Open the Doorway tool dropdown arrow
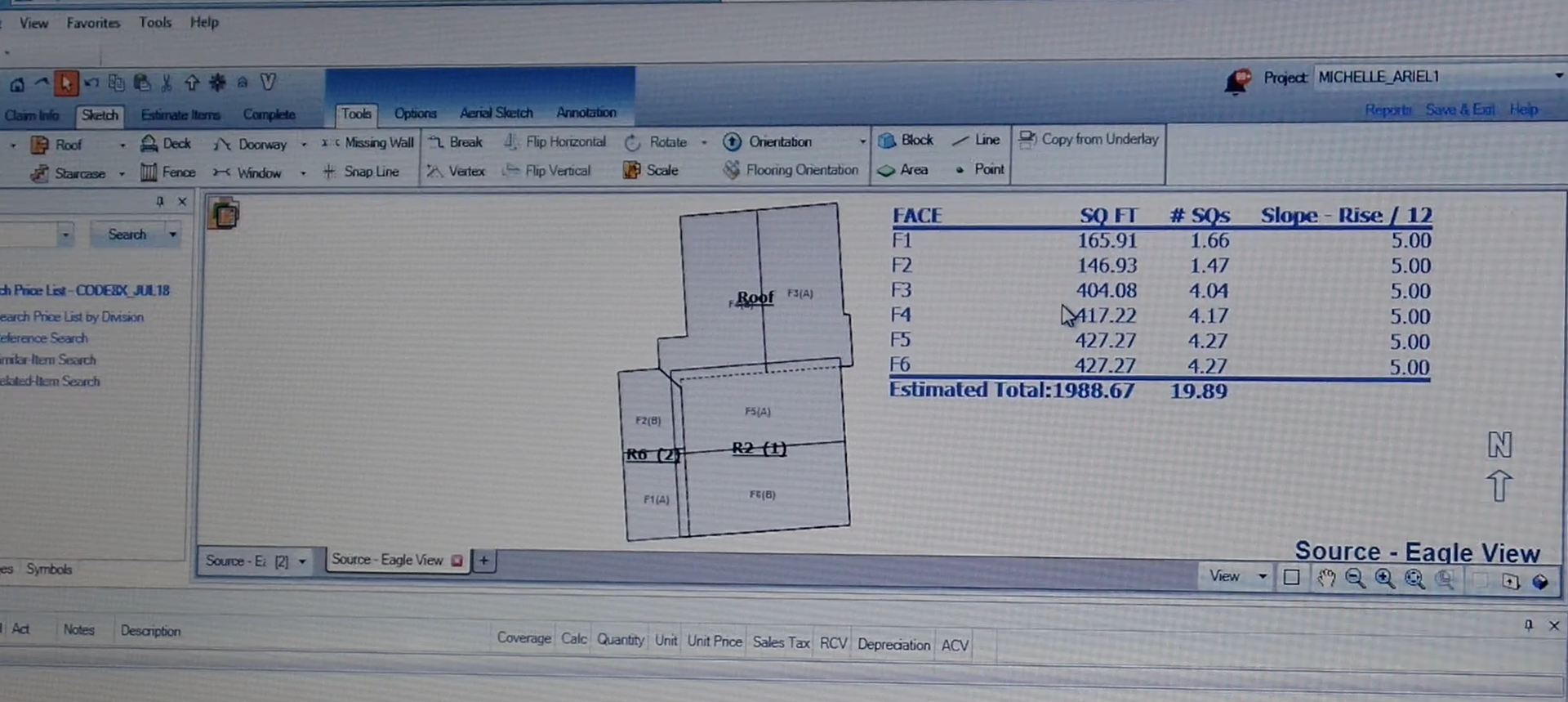Screen dimensions: 1568x702 (x=304, y=145)
